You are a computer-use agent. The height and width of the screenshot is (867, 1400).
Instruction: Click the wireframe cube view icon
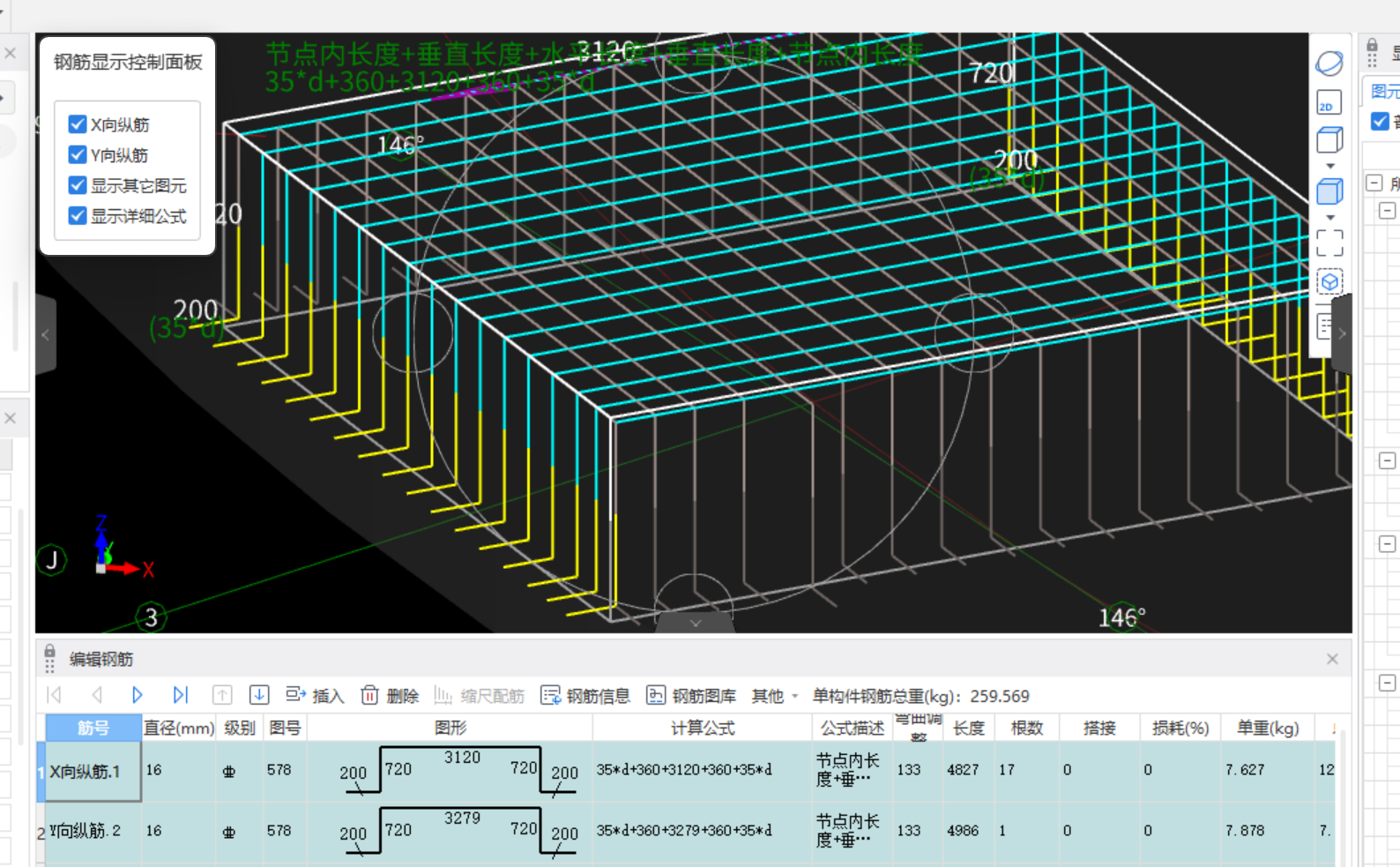pyautogui.click(x=1329, y=140)
